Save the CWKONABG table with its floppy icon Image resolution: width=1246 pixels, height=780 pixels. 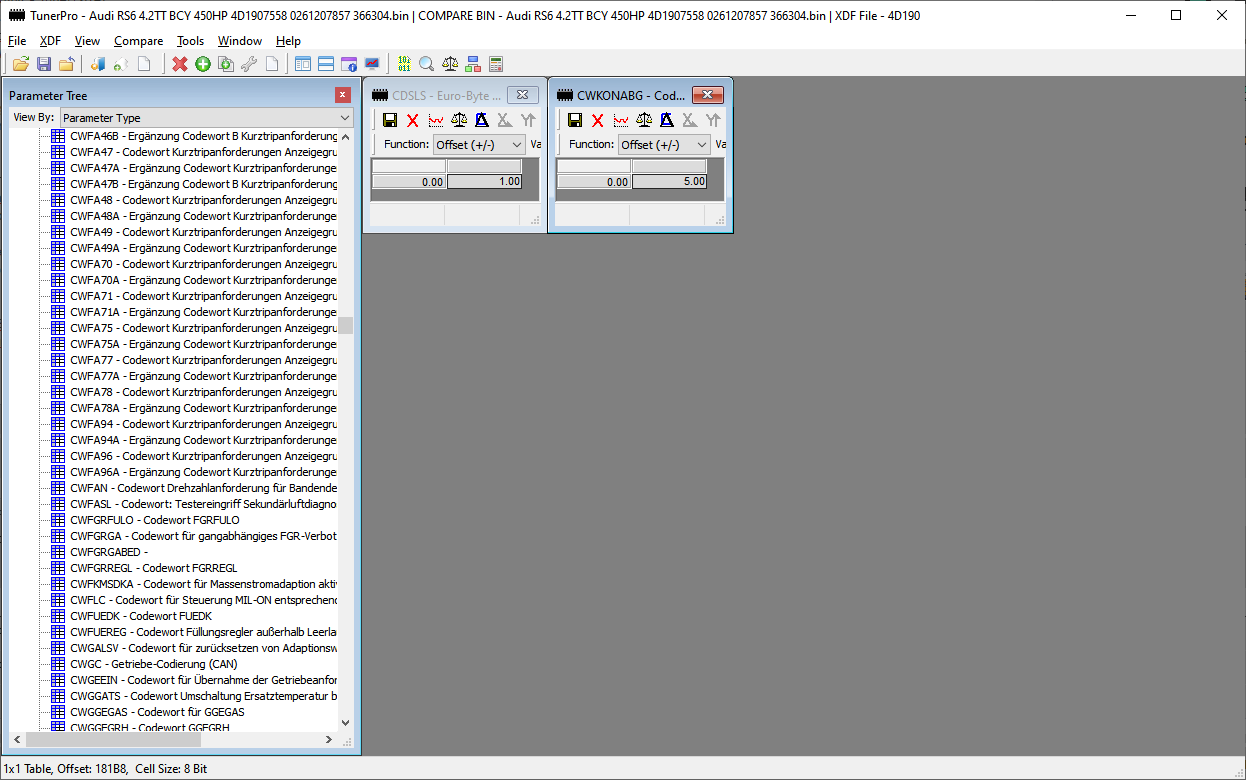tap(575, 120)
